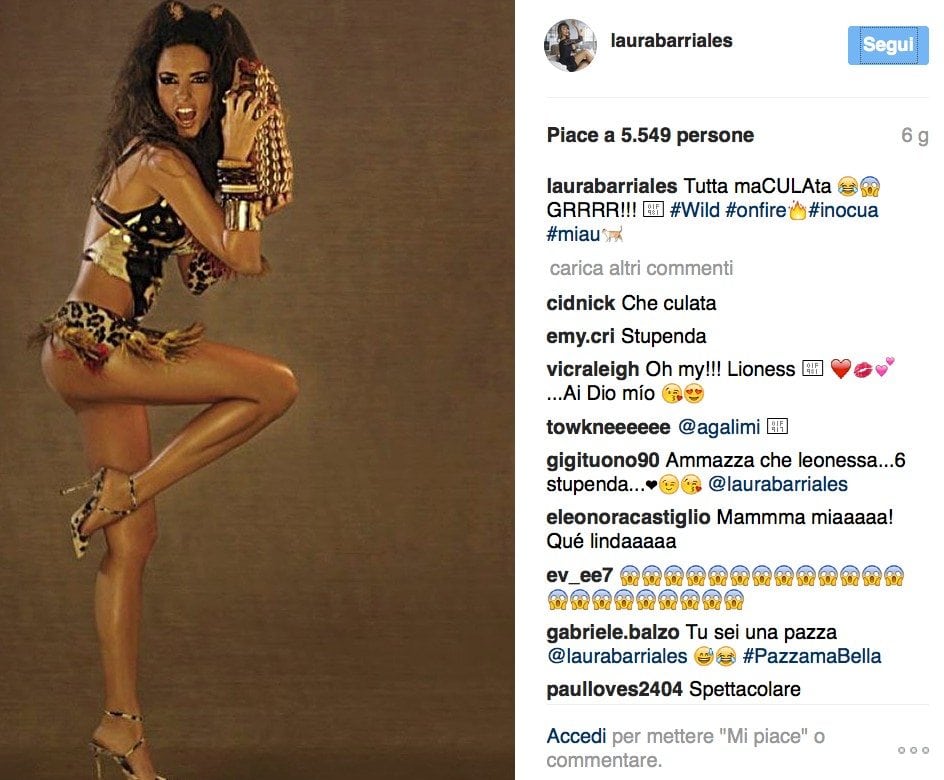944x780 pixels.
Task: Open gigituono90's profile
Action: [603, 460]
